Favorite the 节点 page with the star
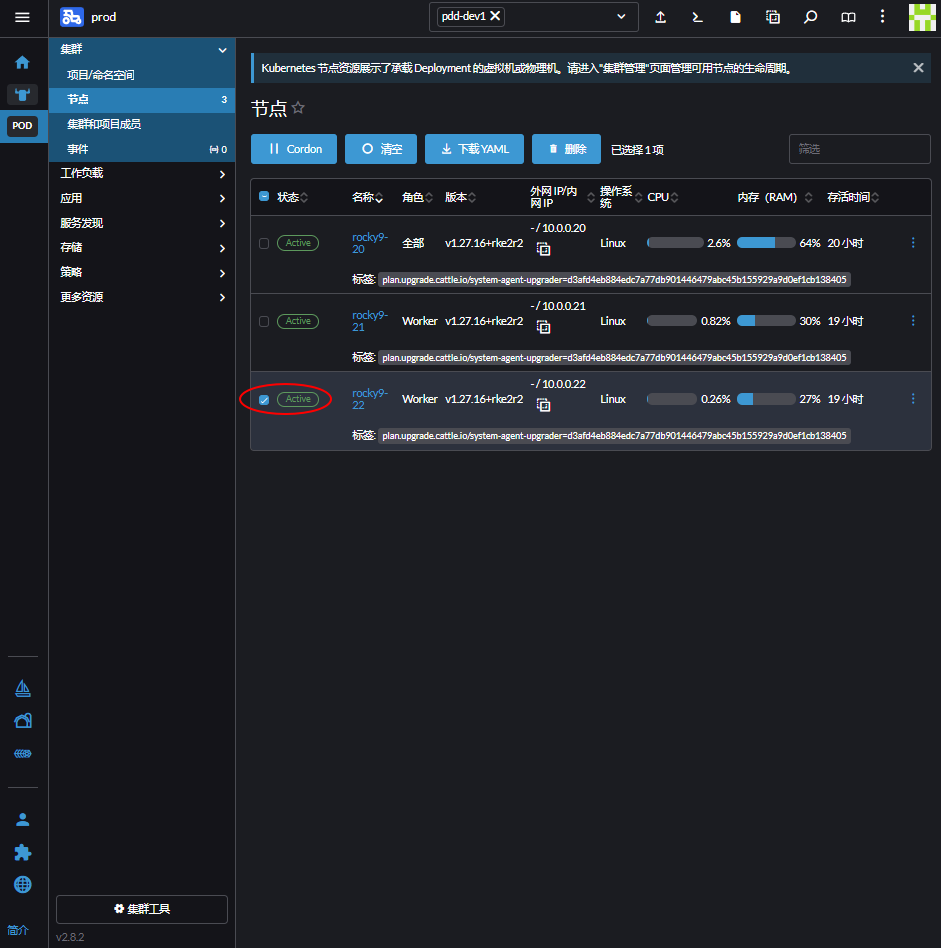 [x=298, y=108]
